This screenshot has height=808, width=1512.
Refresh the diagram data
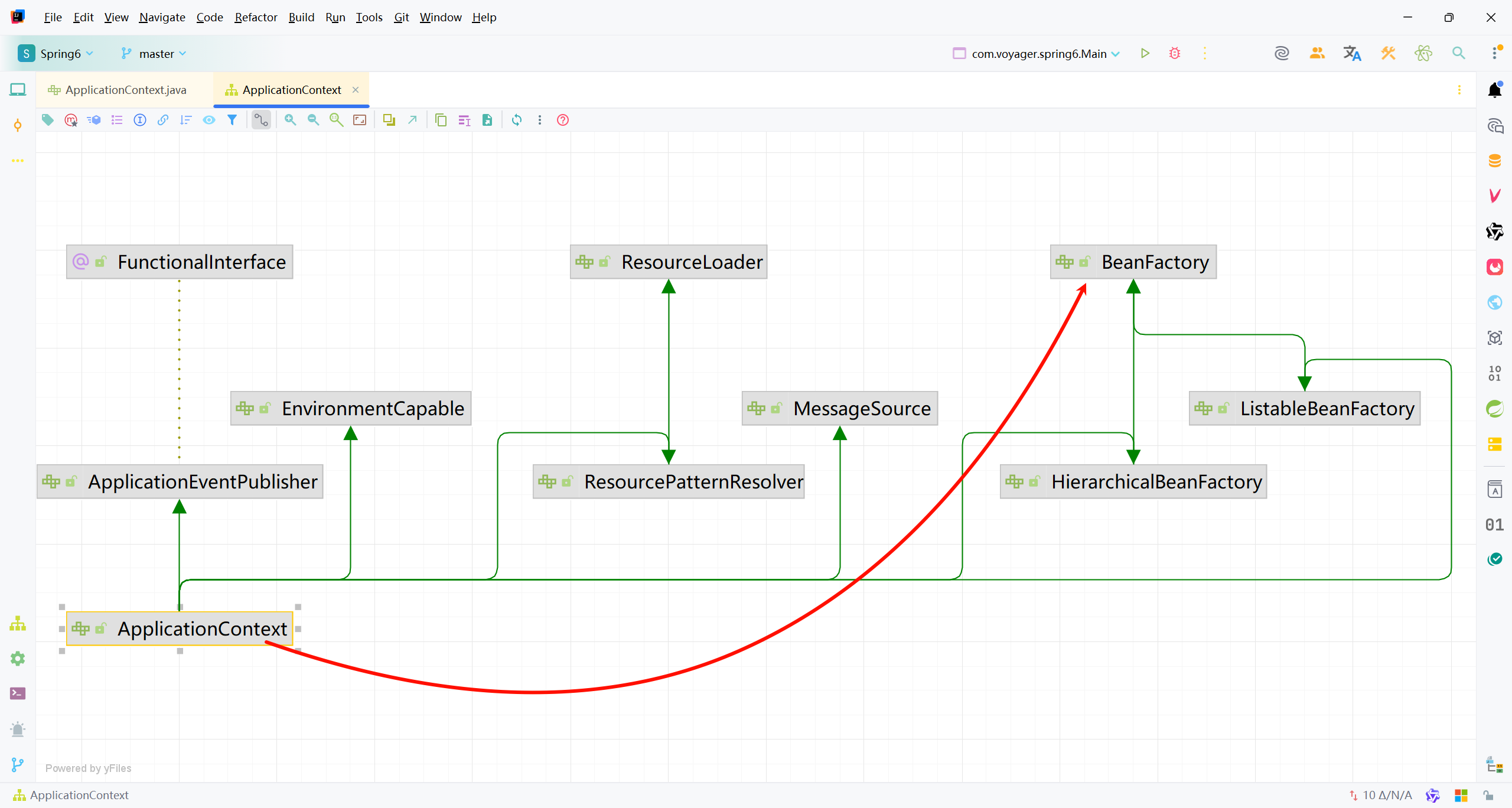[517, 120]
